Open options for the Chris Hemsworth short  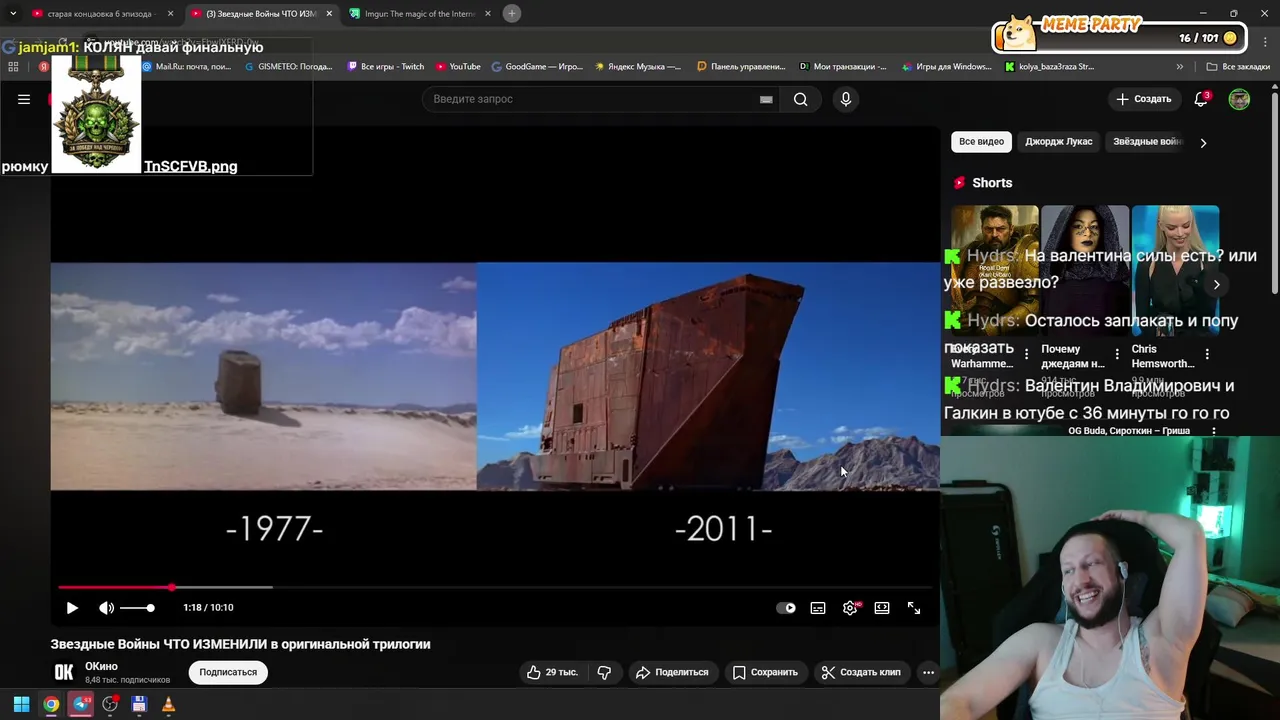pyautogui.click(x=1207, y=354)
